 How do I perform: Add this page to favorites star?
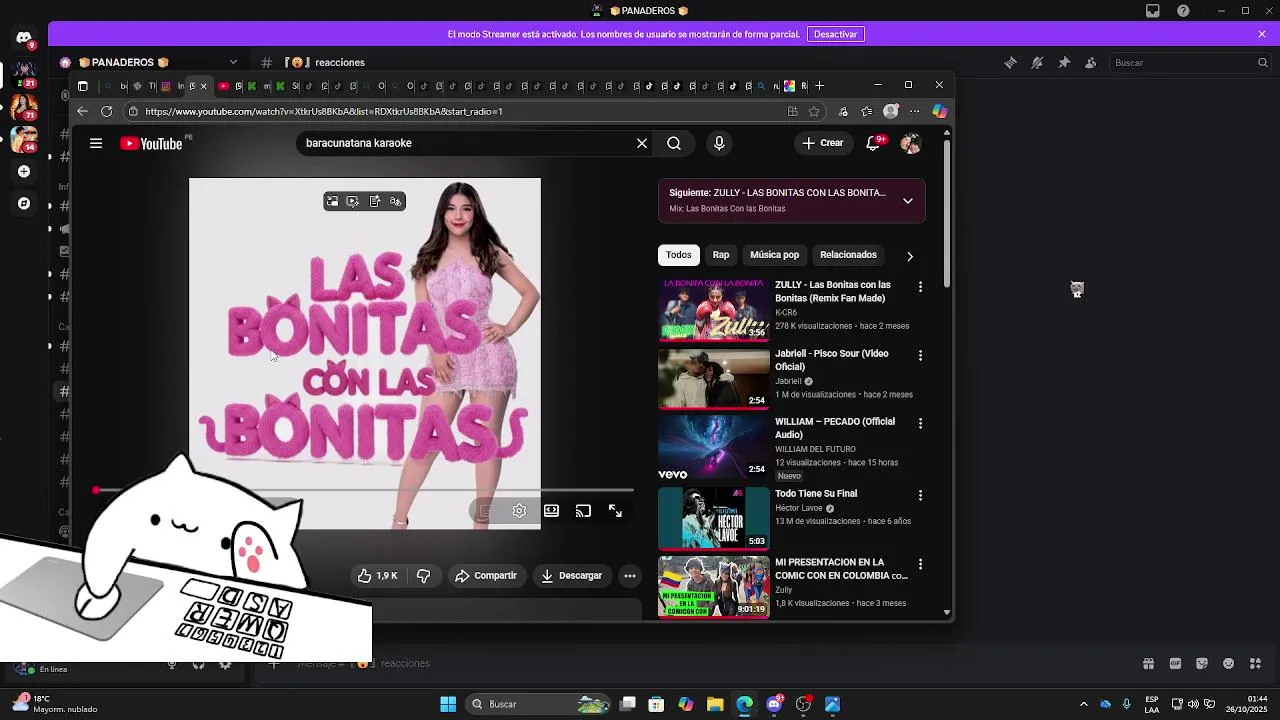[x=814, y=111]
